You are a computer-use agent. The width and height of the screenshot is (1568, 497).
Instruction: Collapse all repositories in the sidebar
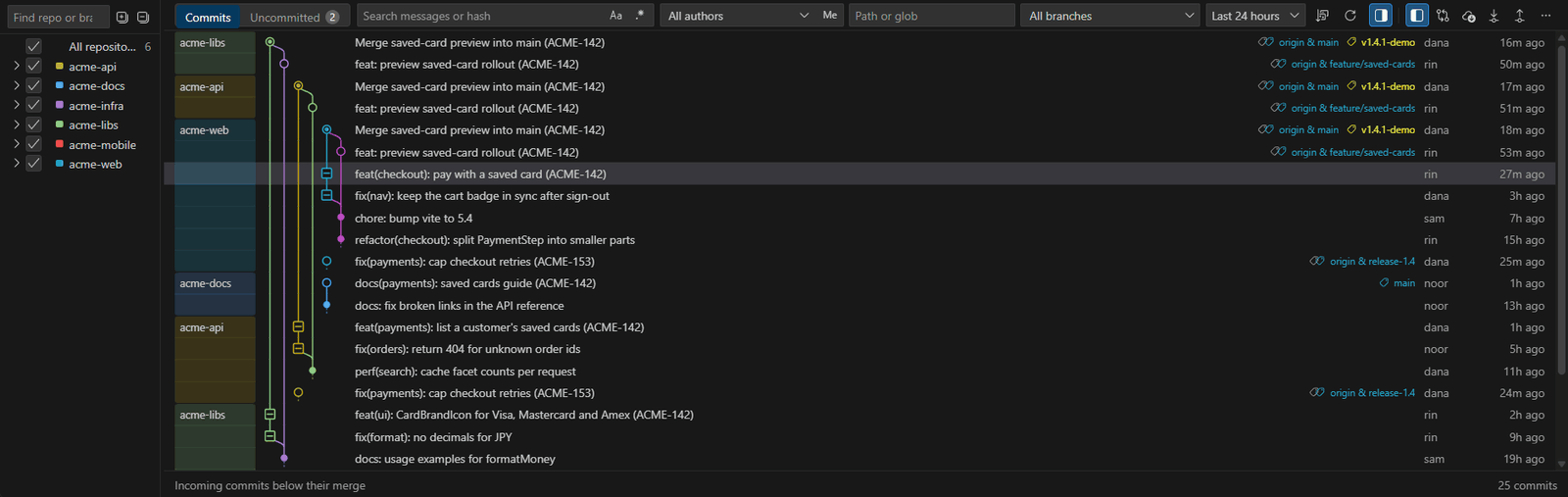[x=143, y=17]
